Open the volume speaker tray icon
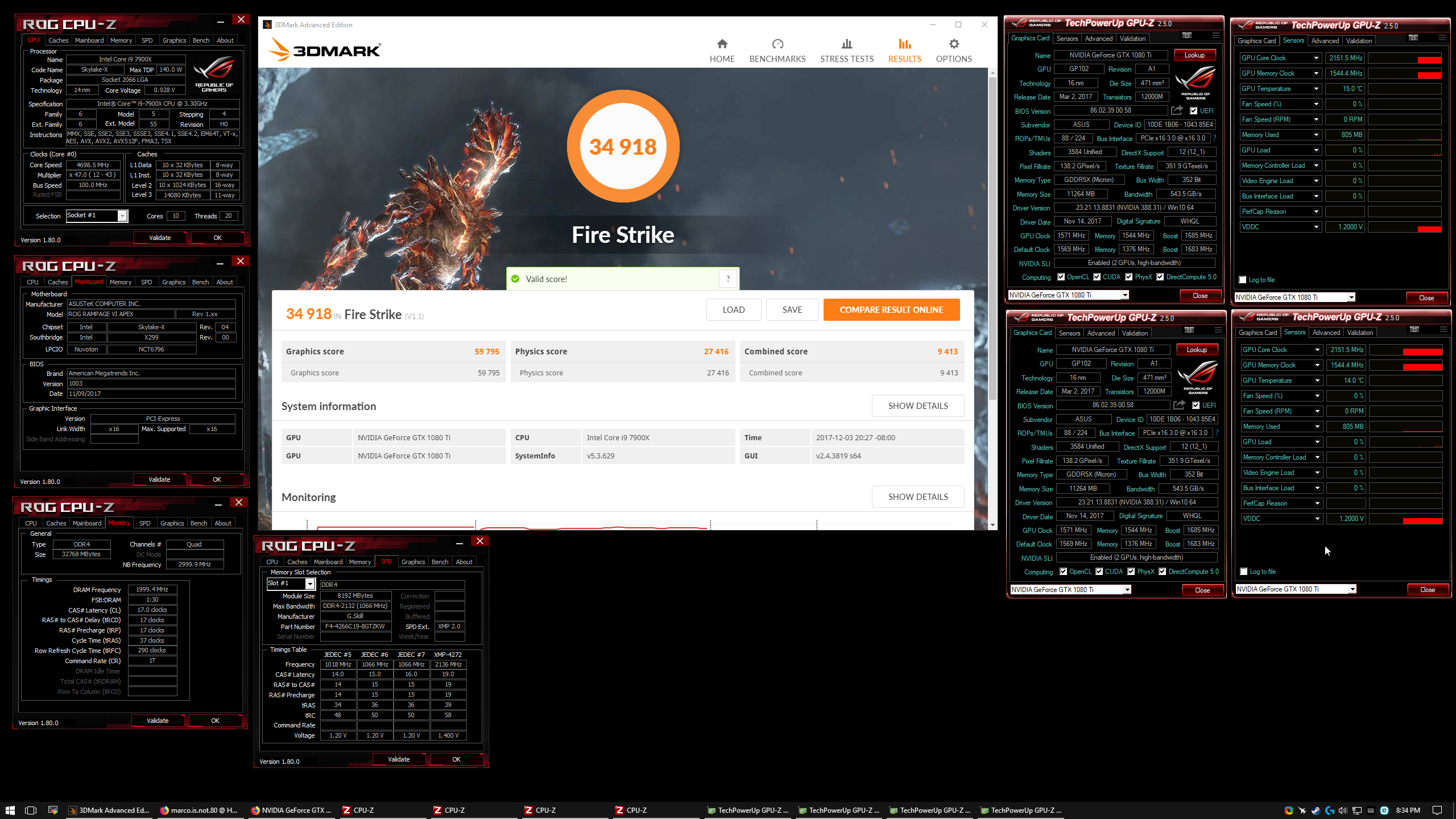The height and width of the screenshot is (819, 1456). (x=1343, y=810)
